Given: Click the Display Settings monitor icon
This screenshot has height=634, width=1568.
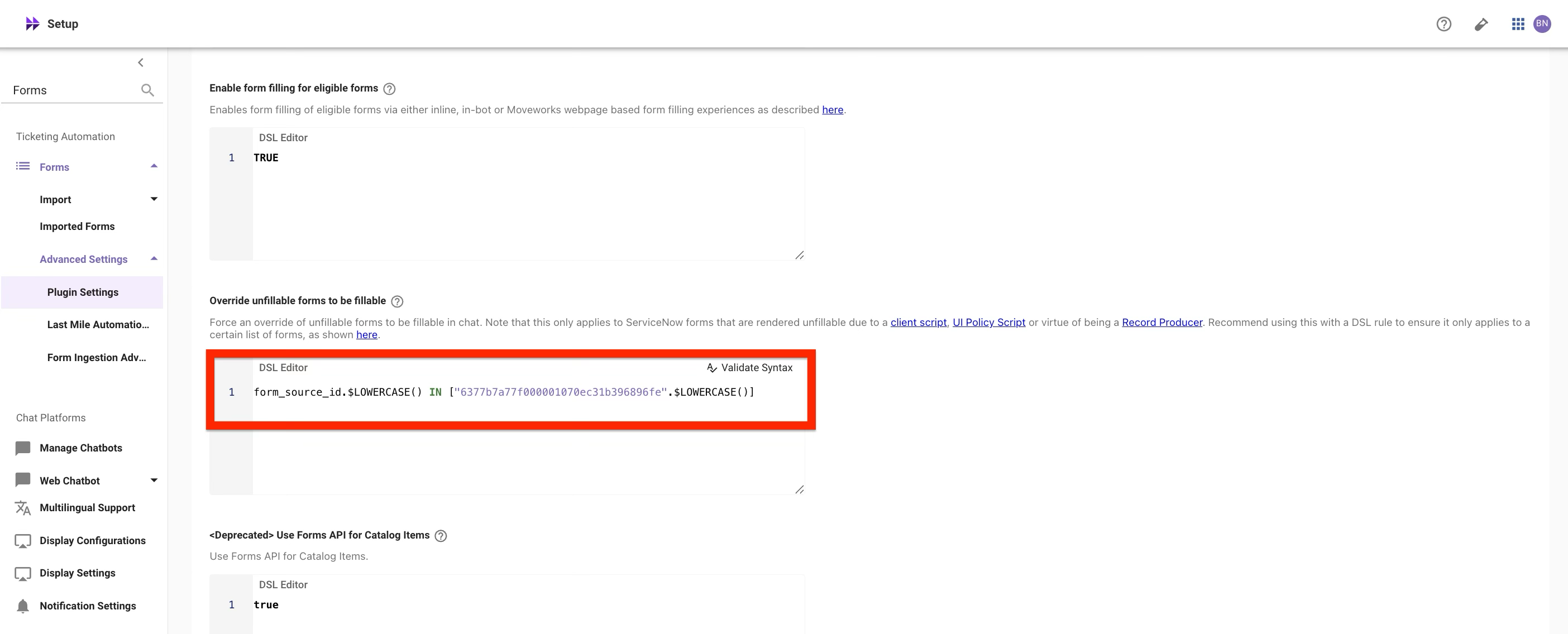Looking at the screenshot, I should click(22, 573).
